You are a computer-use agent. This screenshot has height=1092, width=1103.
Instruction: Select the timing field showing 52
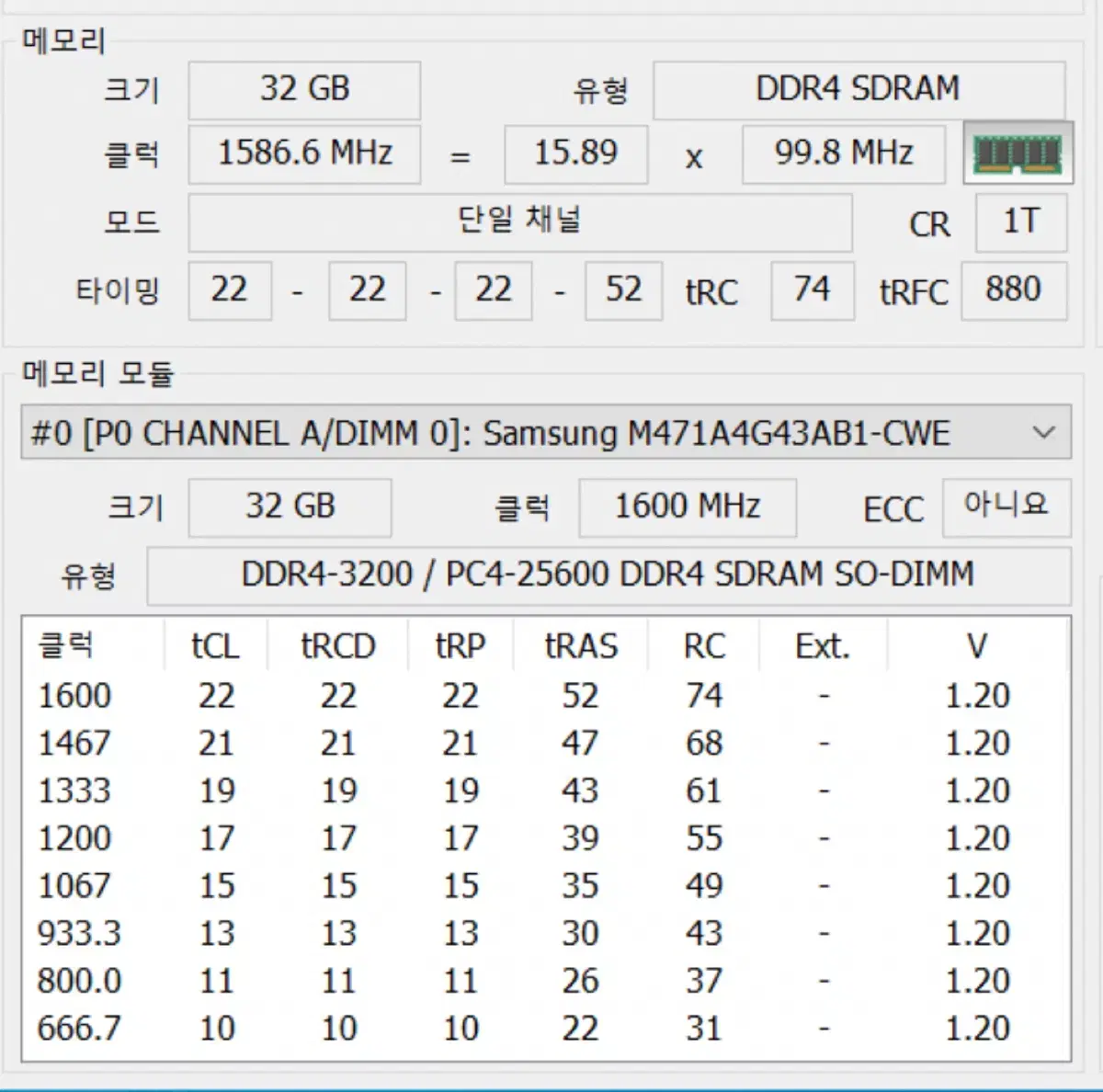click(x=623, y=290)
